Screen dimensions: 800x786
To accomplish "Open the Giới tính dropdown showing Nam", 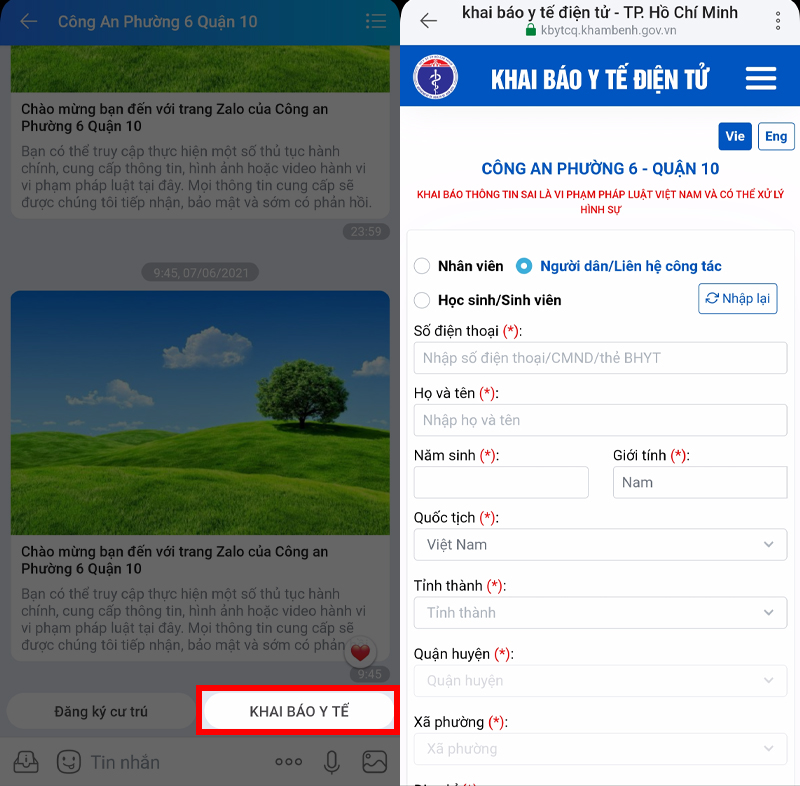I will coord(700,482).
